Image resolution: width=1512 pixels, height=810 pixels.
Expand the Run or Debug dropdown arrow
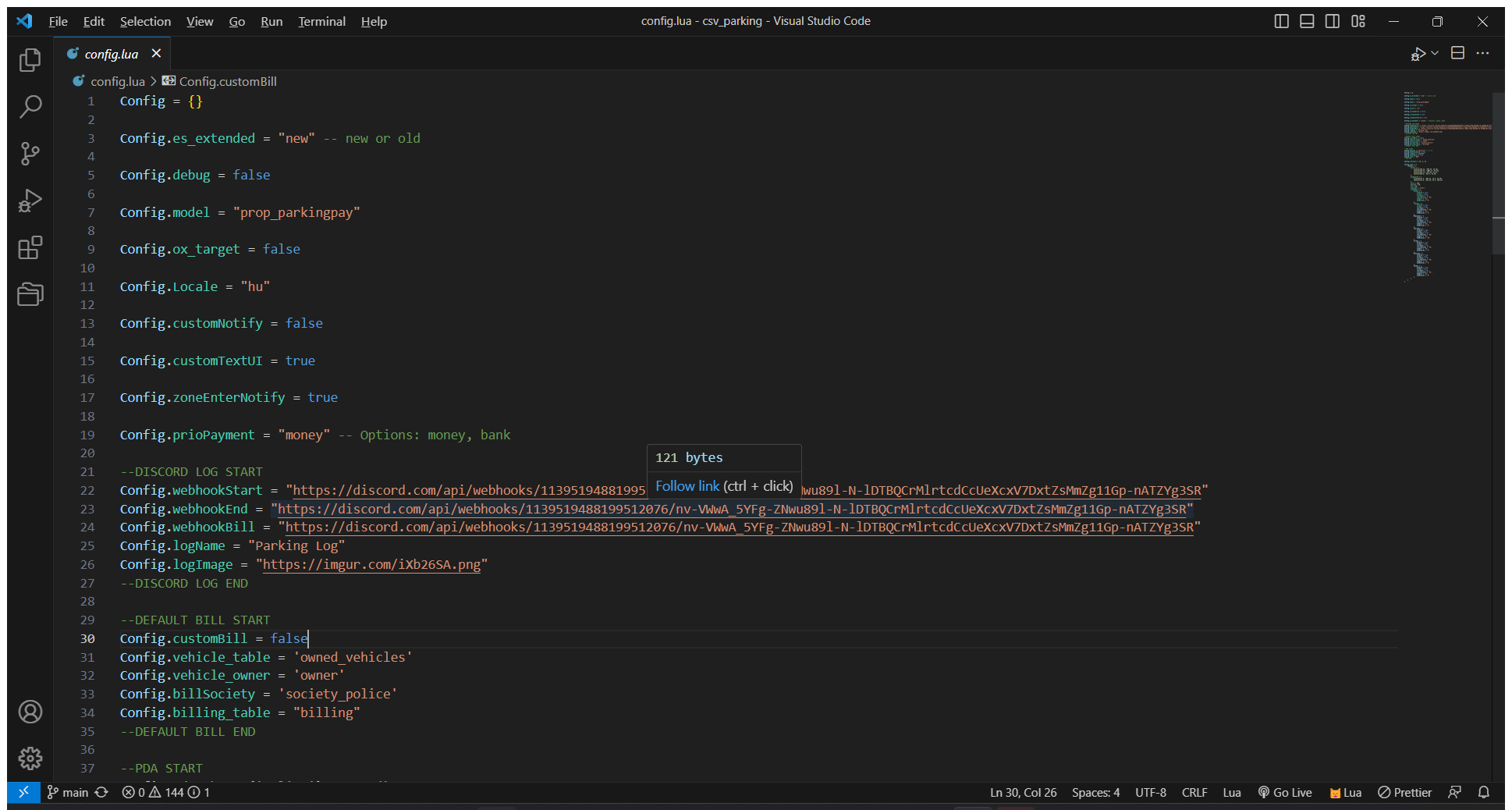1435,53
